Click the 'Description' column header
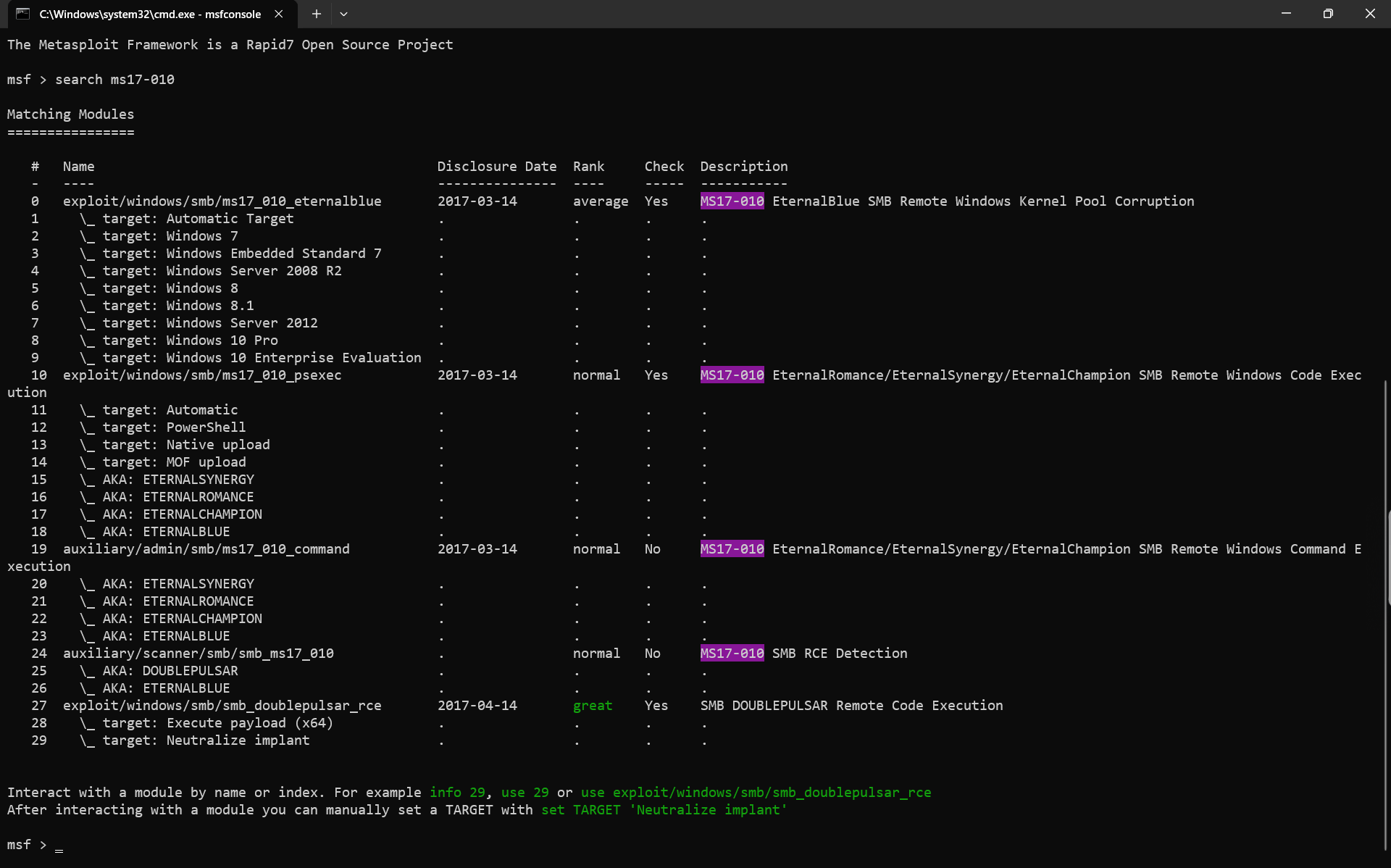The height and width of the screenshot is (868, 1391). 744,167
